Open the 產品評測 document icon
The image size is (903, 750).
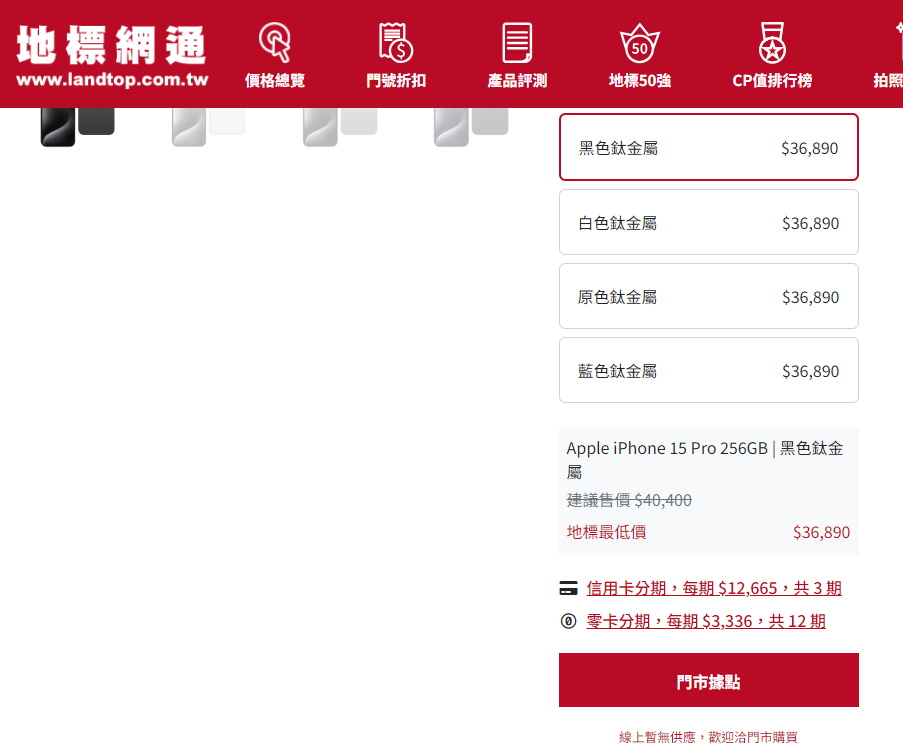(517, 42)
